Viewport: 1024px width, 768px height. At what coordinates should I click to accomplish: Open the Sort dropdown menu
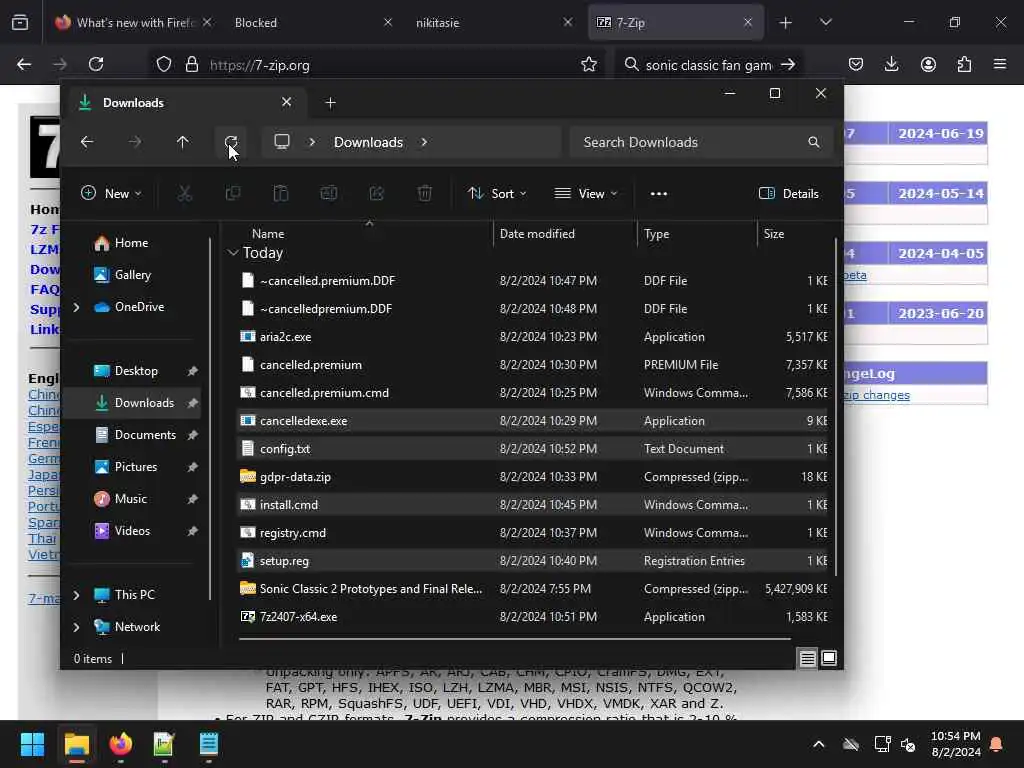tap(497, 193)
